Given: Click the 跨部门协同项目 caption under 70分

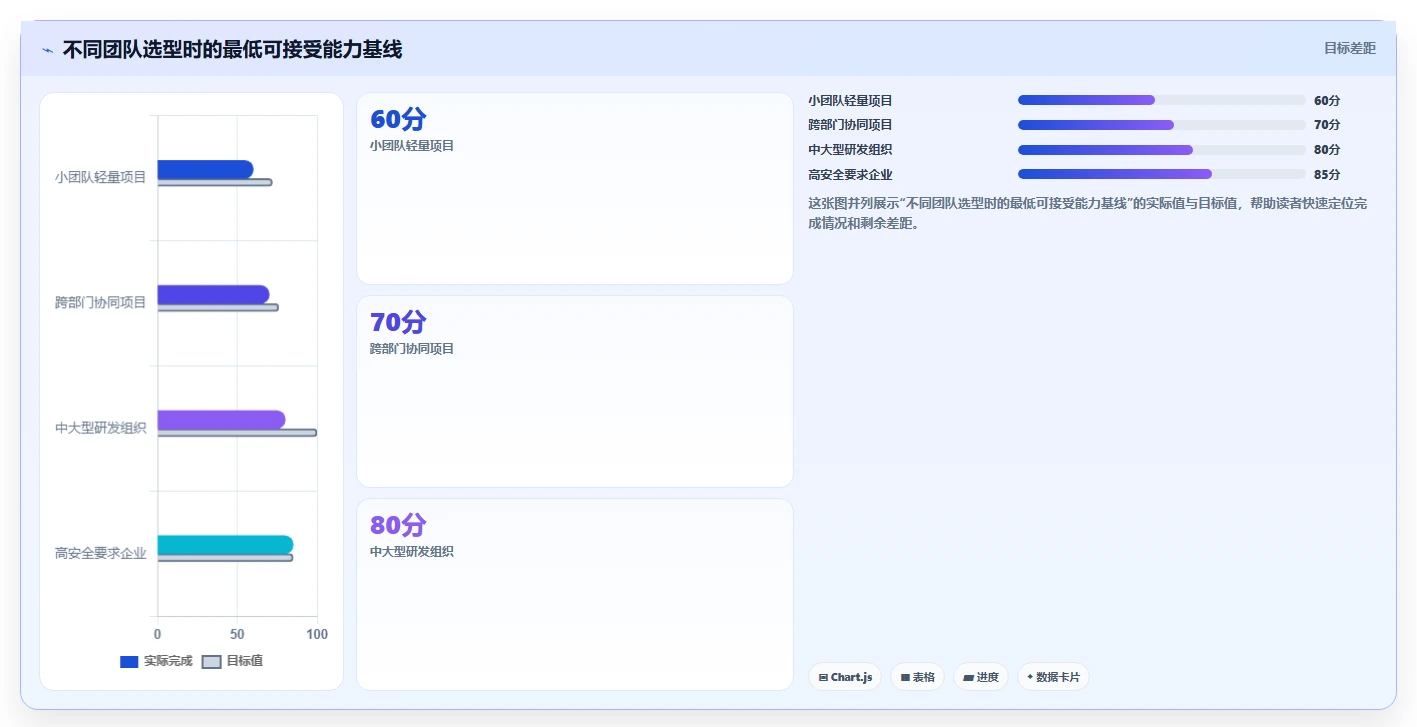Looking at the screenshot, I should [412, 349].
